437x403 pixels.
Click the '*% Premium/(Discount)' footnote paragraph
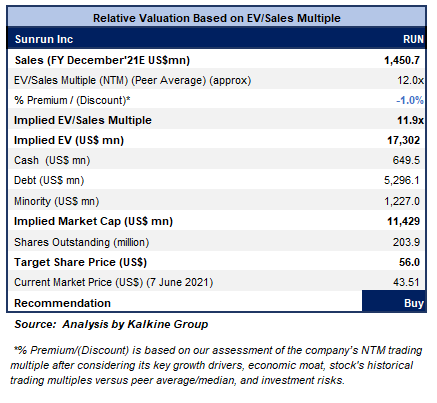pyautogui.click(x=216, y=365)
